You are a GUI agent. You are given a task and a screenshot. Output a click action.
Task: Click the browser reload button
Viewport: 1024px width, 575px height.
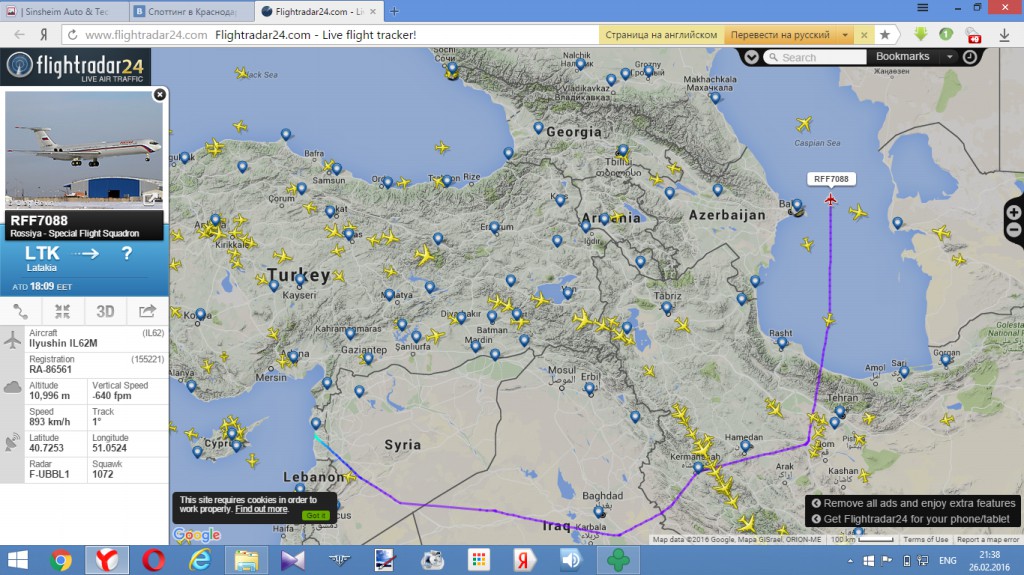[72, 35]
